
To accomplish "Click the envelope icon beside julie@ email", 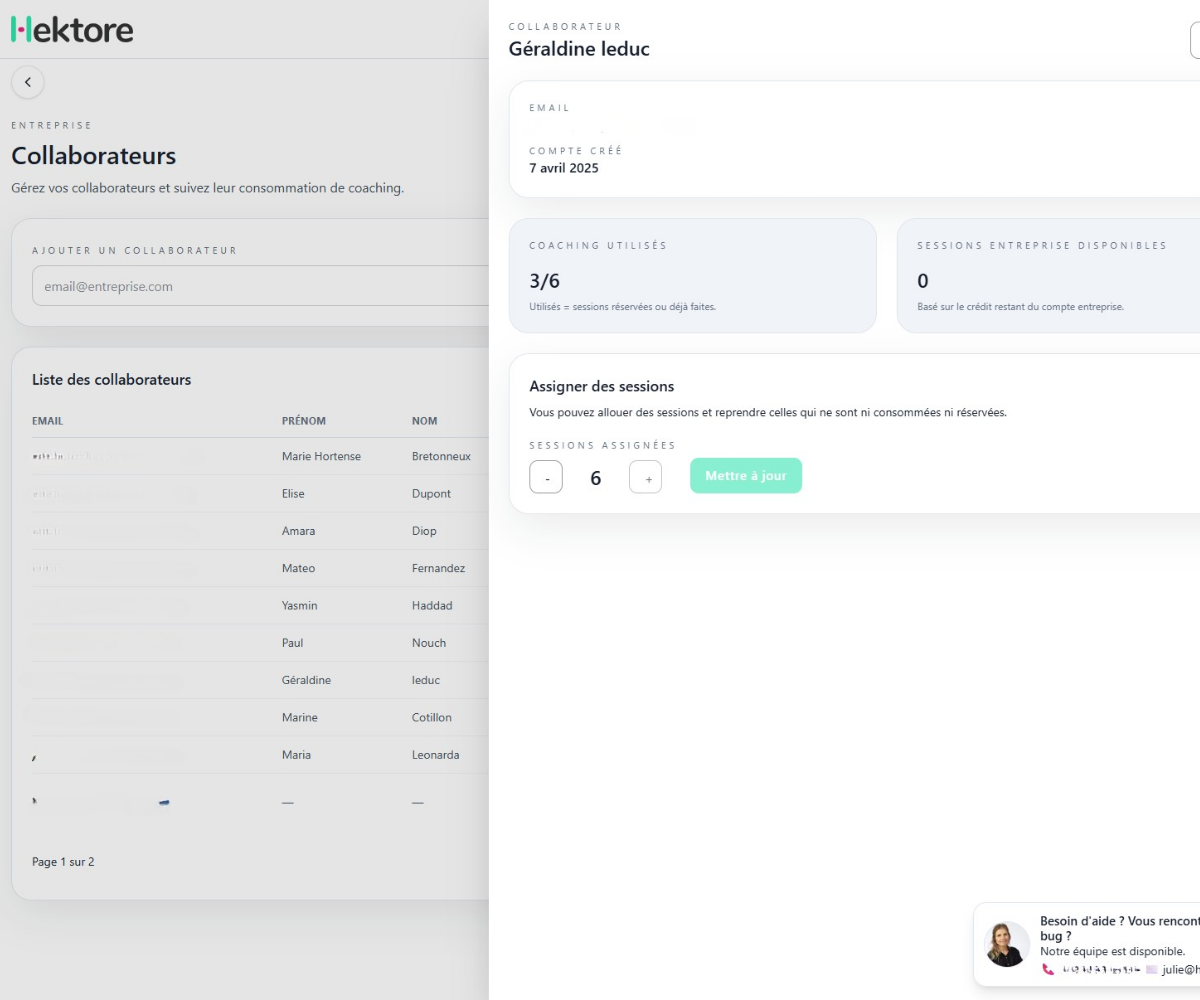I will [1151, 969].
